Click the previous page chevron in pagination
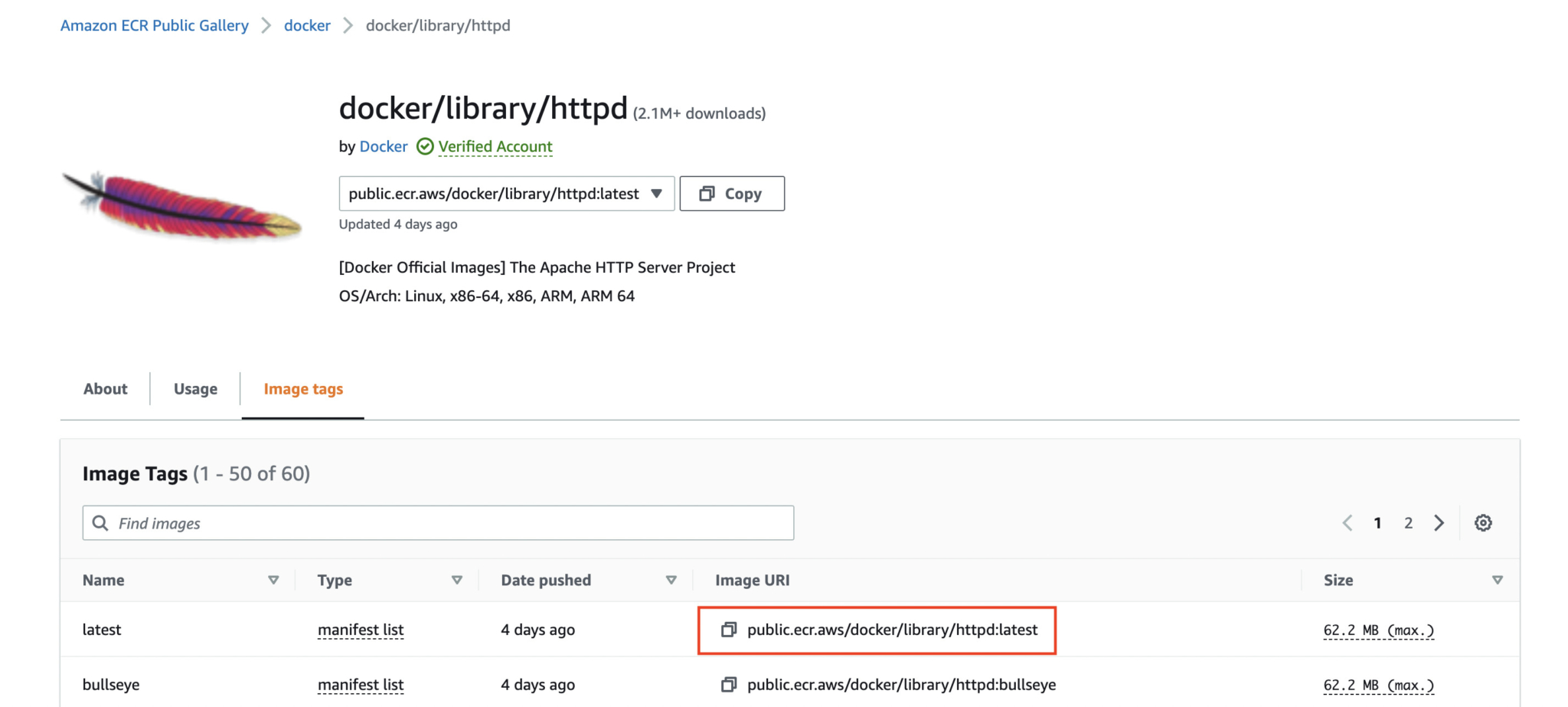The image size is (1568, 707). point(1347,522)
